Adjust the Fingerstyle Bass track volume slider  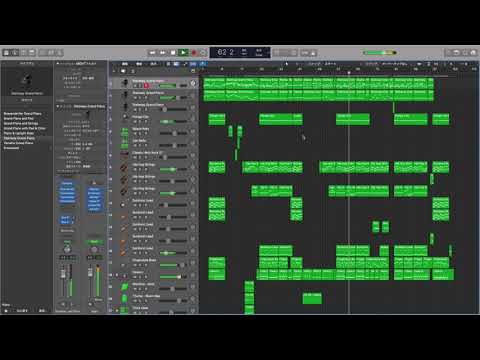(x=173, y=265)
